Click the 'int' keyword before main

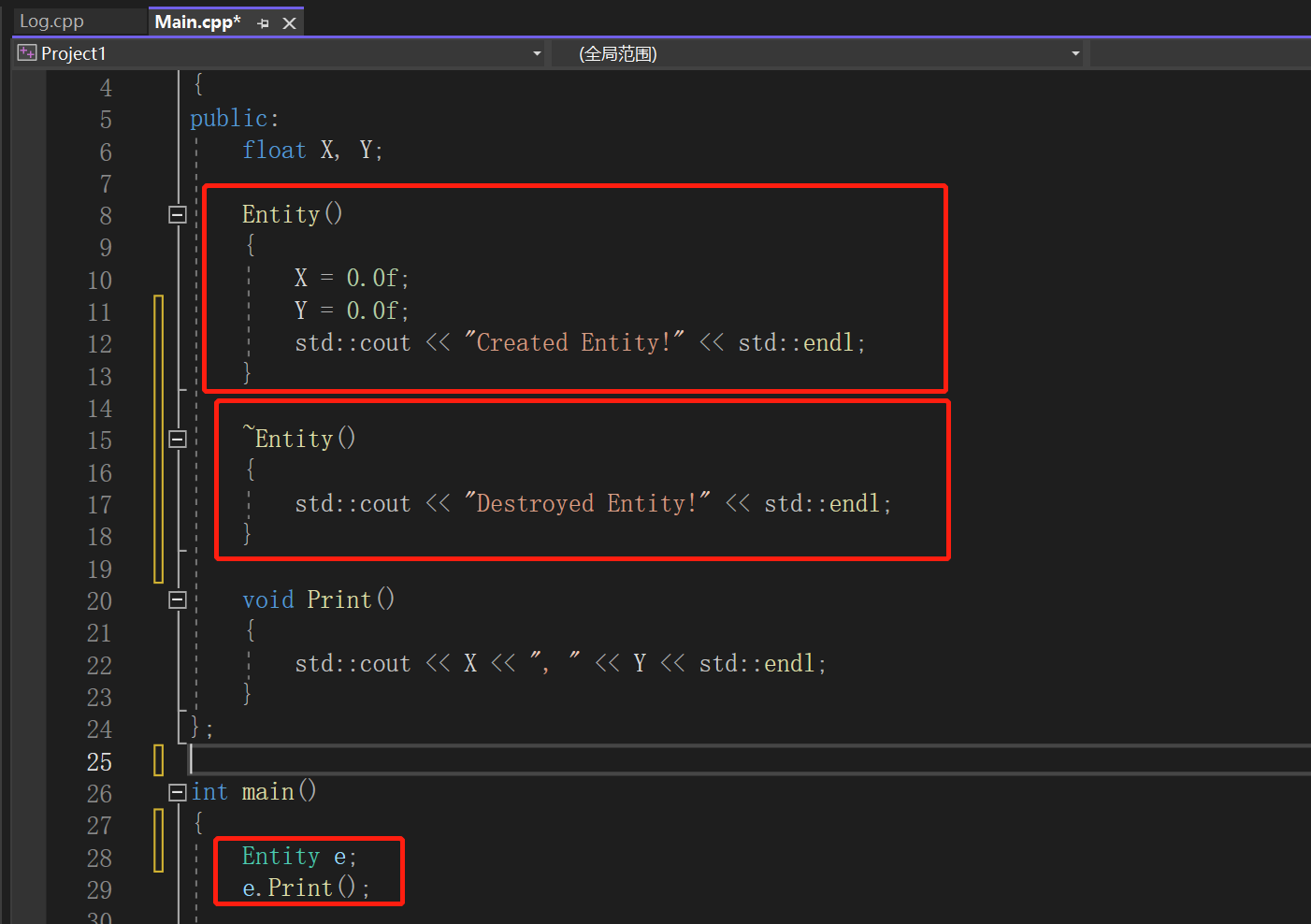point(209,792)
